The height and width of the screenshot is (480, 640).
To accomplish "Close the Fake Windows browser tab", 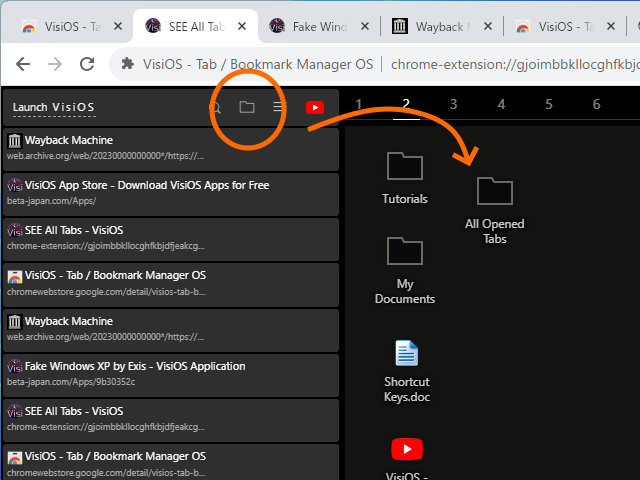I will point(365,27).
